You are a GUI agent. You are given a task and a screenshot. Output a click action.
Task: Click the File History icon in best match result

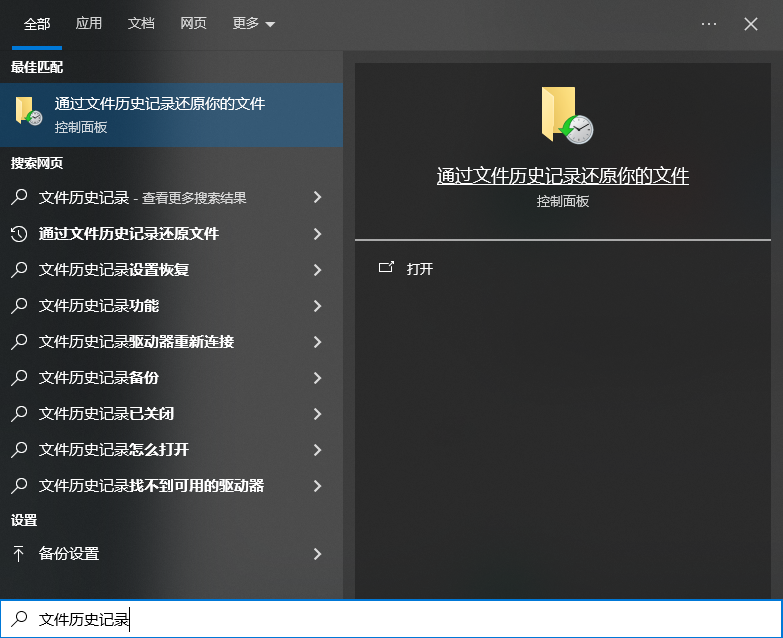28,113
